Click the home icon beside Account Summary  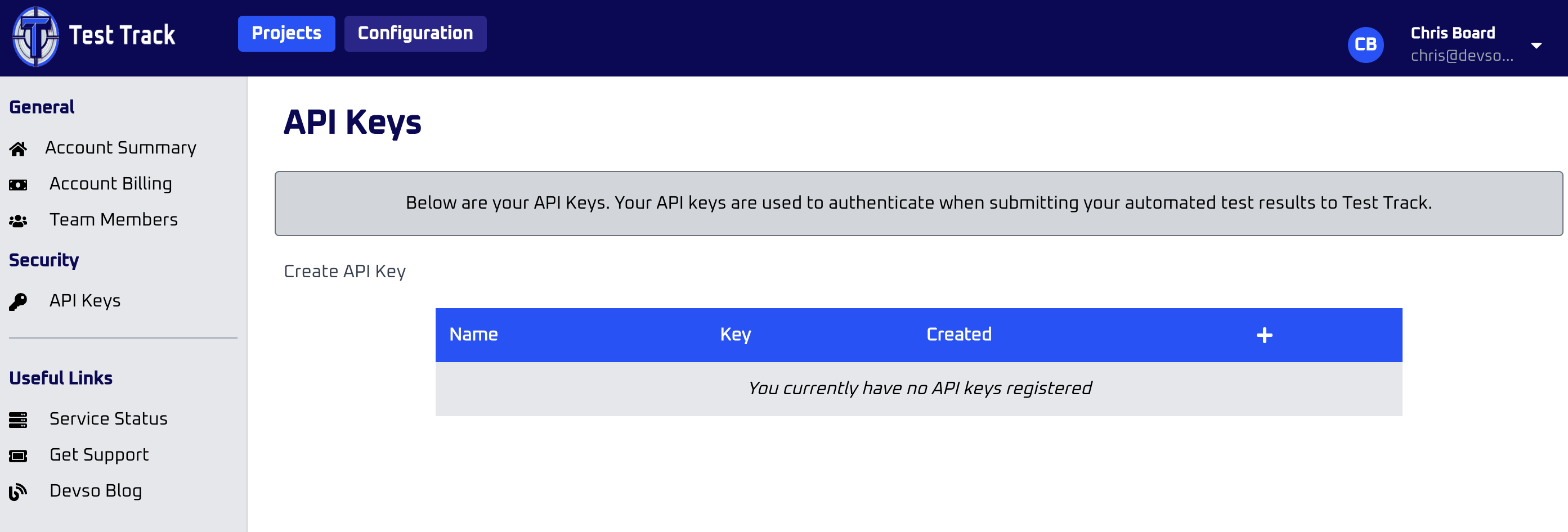[18, 149]
